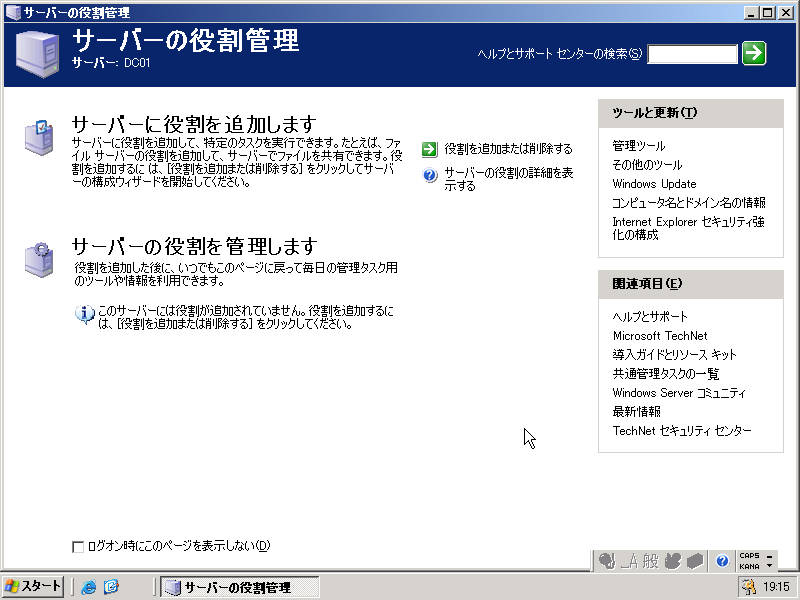This screenshot has width=800, height=600.
Task: Click the green arrow icon beside 役割を追加または削除する
Action: (430, 148)
